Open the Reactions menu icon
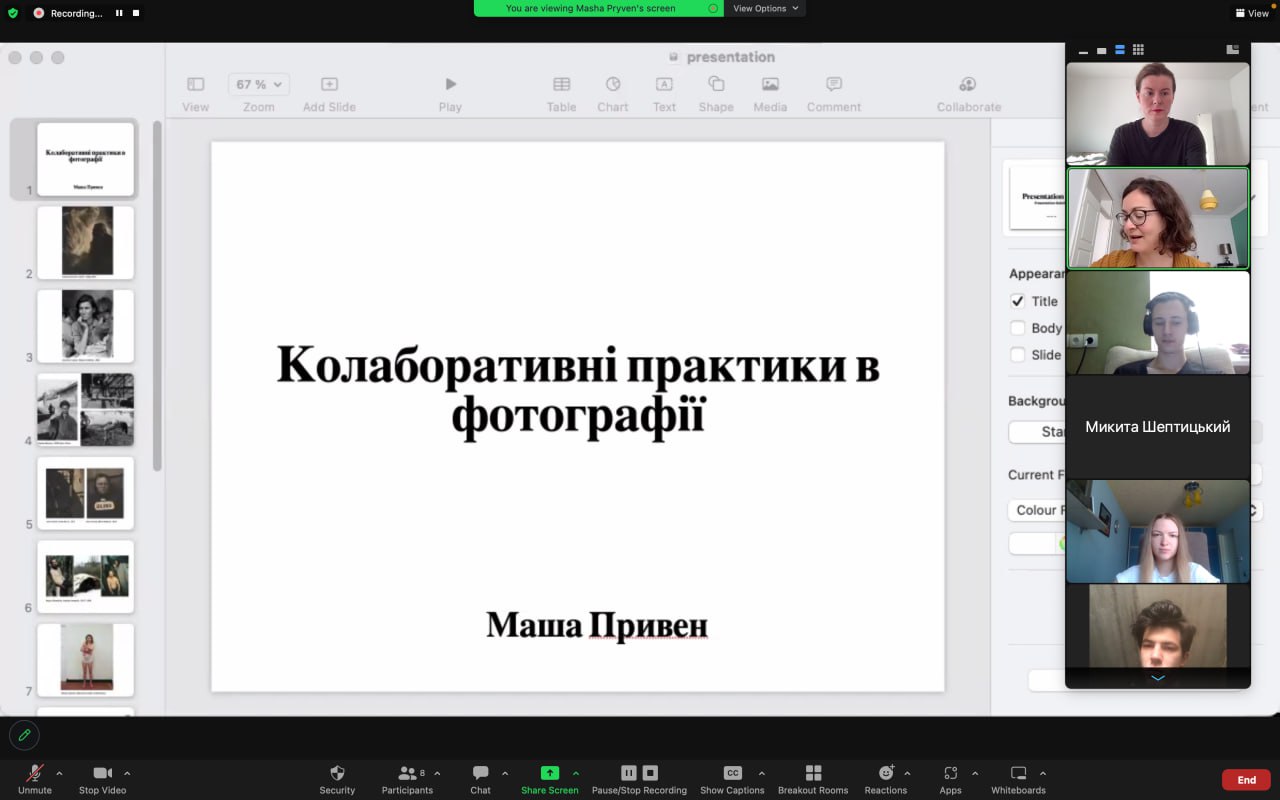 click(x=886, y=773)
